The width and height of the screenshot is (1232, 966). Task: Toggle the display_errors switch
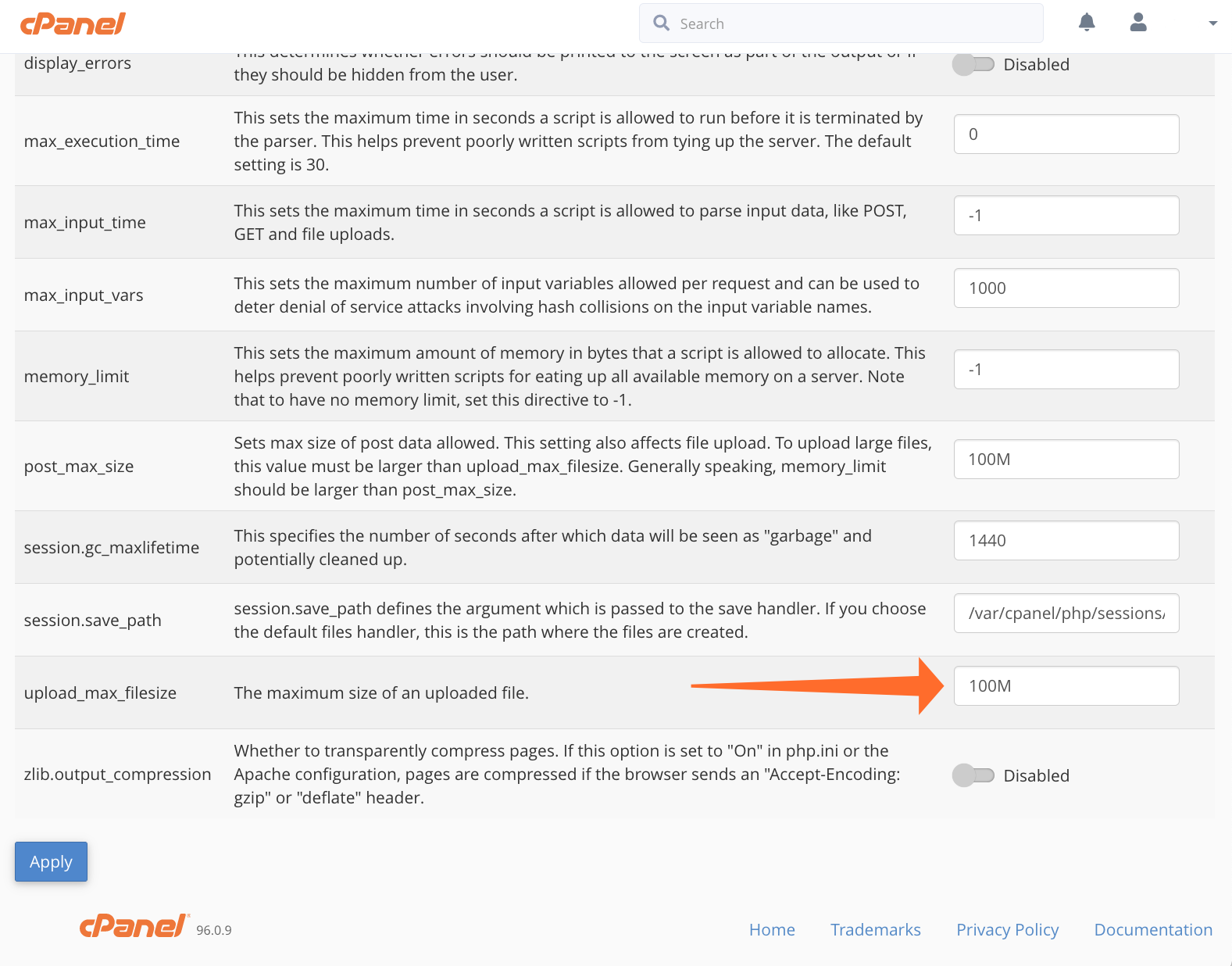973,65
